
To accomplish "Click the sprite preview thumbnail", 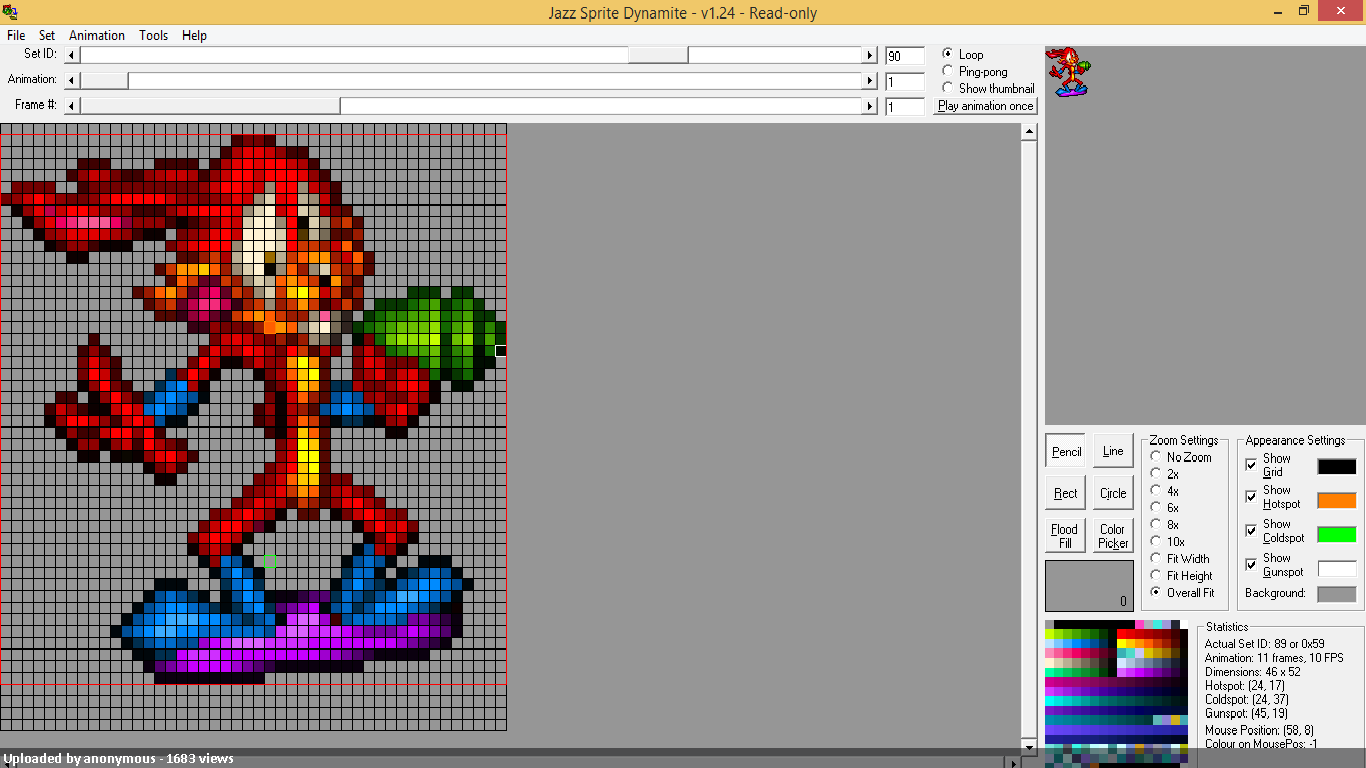I will click(x=1068, y=71).
